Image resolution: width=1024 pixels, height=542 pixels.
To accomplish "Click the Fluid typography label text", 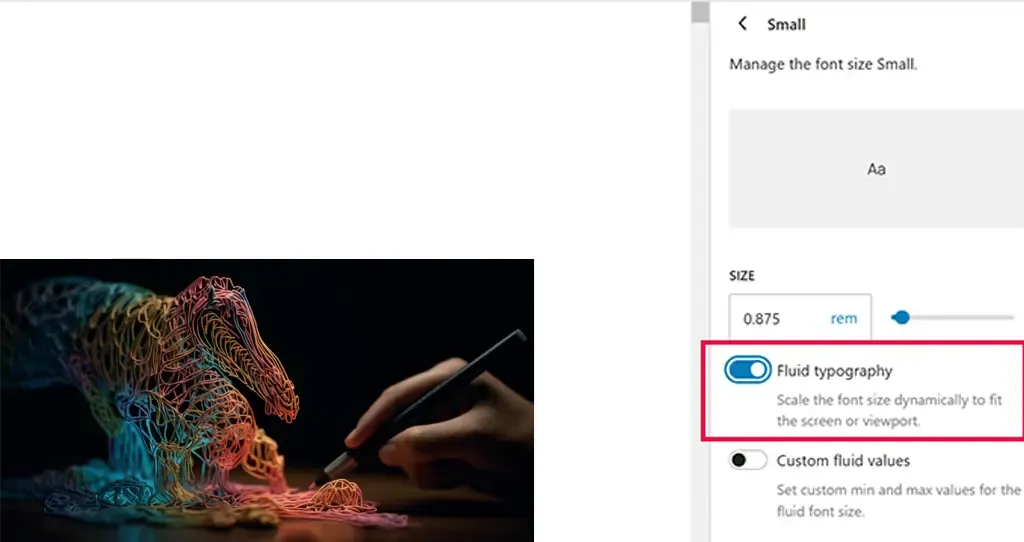I will pyautogui.click(x=835, y=371).
